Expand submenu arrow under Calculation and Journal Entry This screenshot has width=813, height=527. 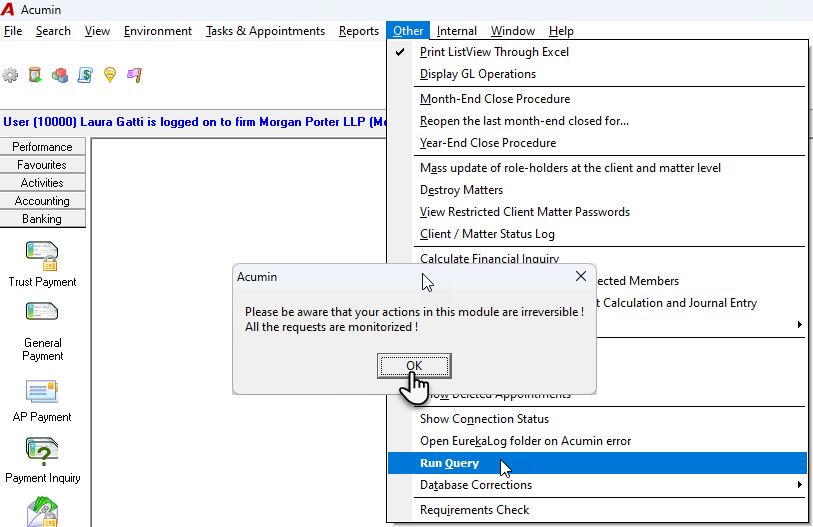coord(800,325)
